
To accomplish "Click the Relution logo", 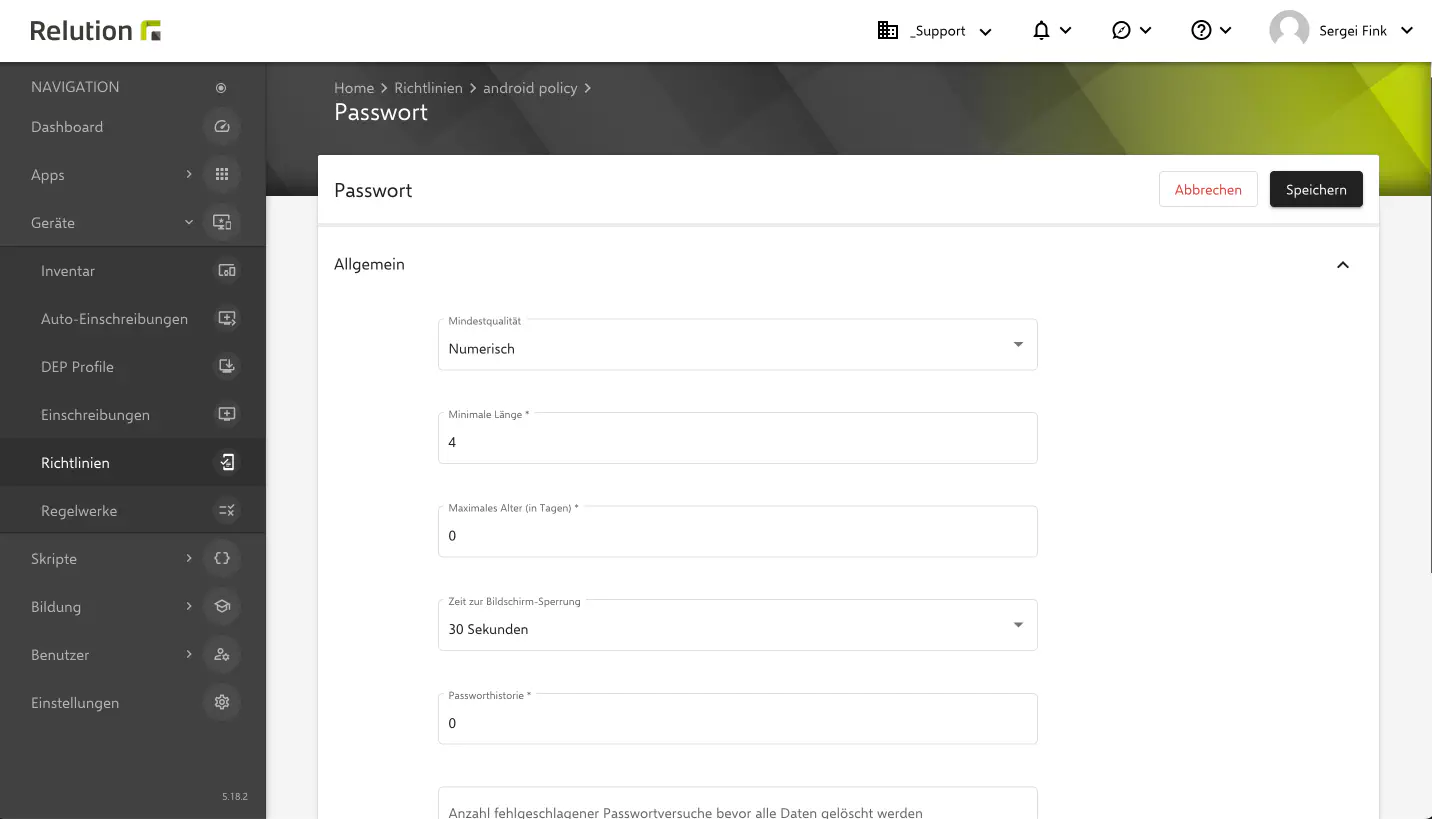I will coord(96,31).
